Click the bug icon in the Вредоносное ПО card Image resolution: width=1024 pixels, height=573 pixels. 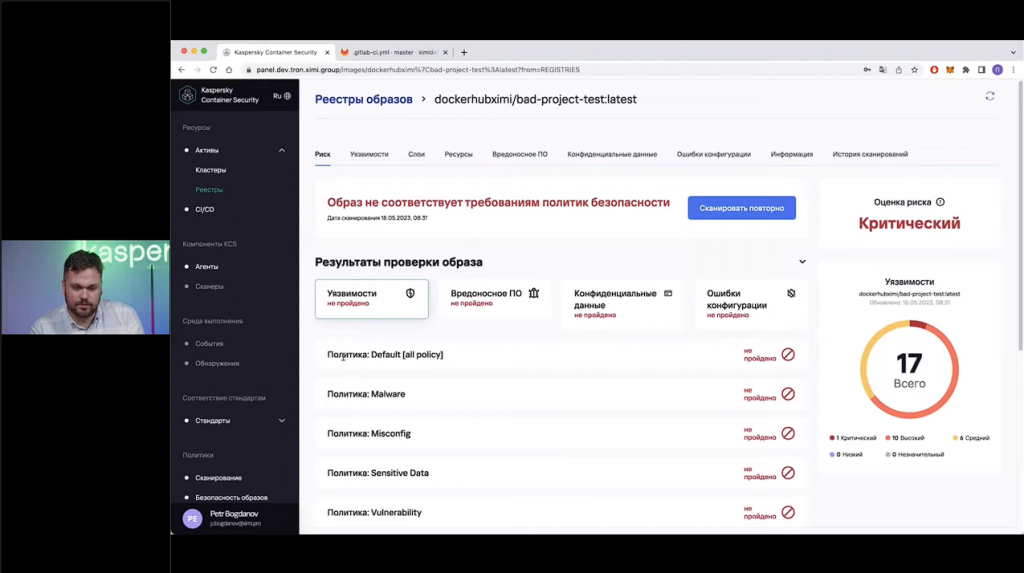pos(534,293)
